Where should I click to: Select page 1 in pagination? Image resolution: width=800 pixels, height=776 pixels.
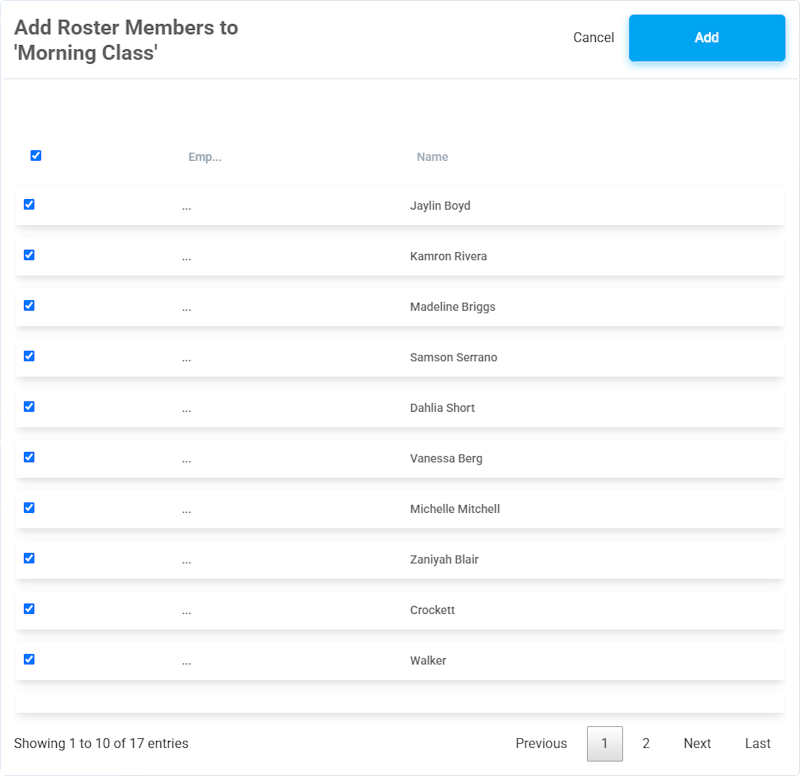(604, 744)
